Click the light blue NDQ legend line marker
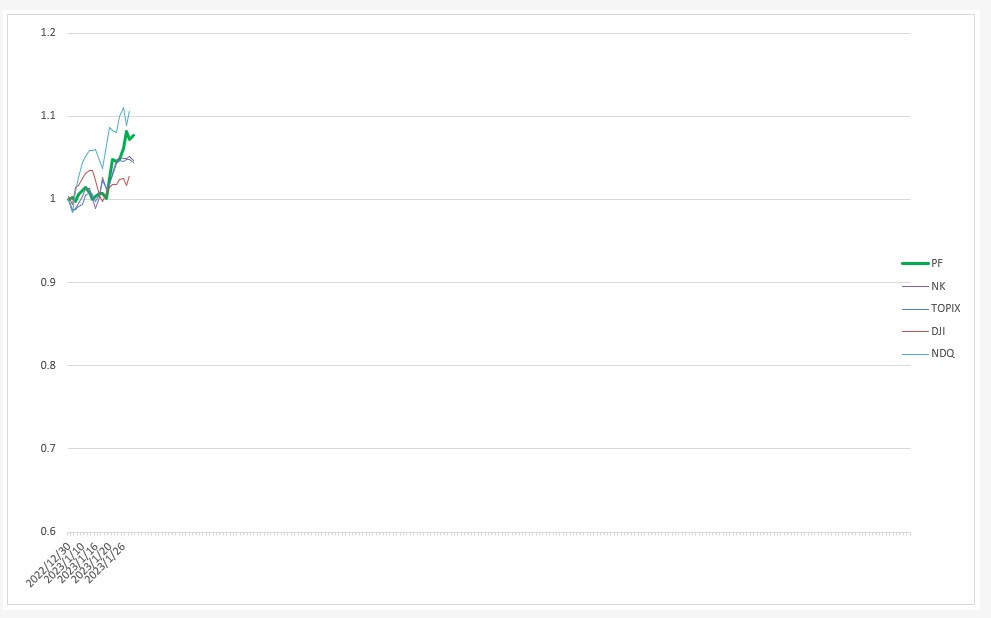 click(x=915, y=354)
